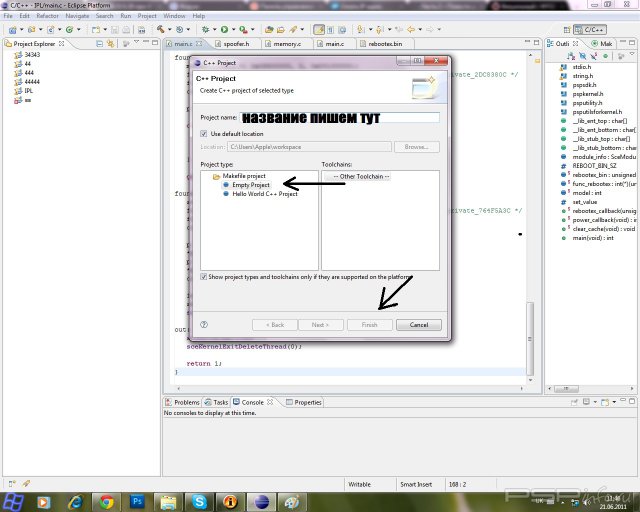Screen dimensions: 640x512
Task: Toggle the Use default location checkbox
Action: pyautogui.click(x=205, y=133)
